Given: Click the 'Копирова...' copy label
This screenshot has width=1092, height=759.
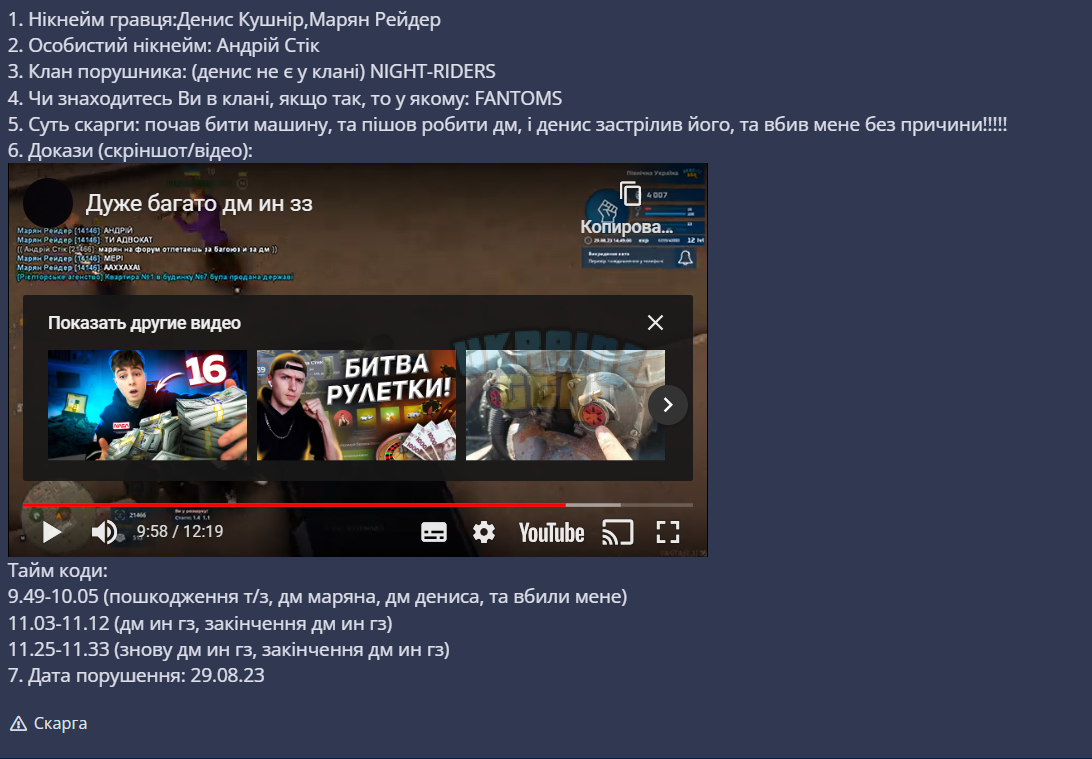Looking at the screenshot, I should pyautogui.click(x=627, y=227).
